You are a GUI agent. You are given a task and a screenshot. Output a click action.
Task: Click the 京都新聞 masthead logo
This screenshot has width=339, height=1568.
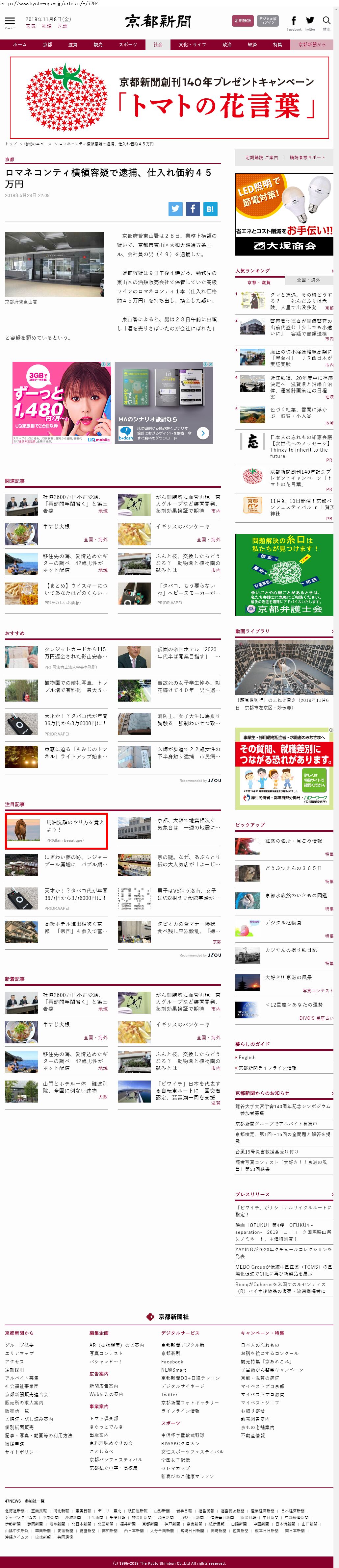pos(158,21)
